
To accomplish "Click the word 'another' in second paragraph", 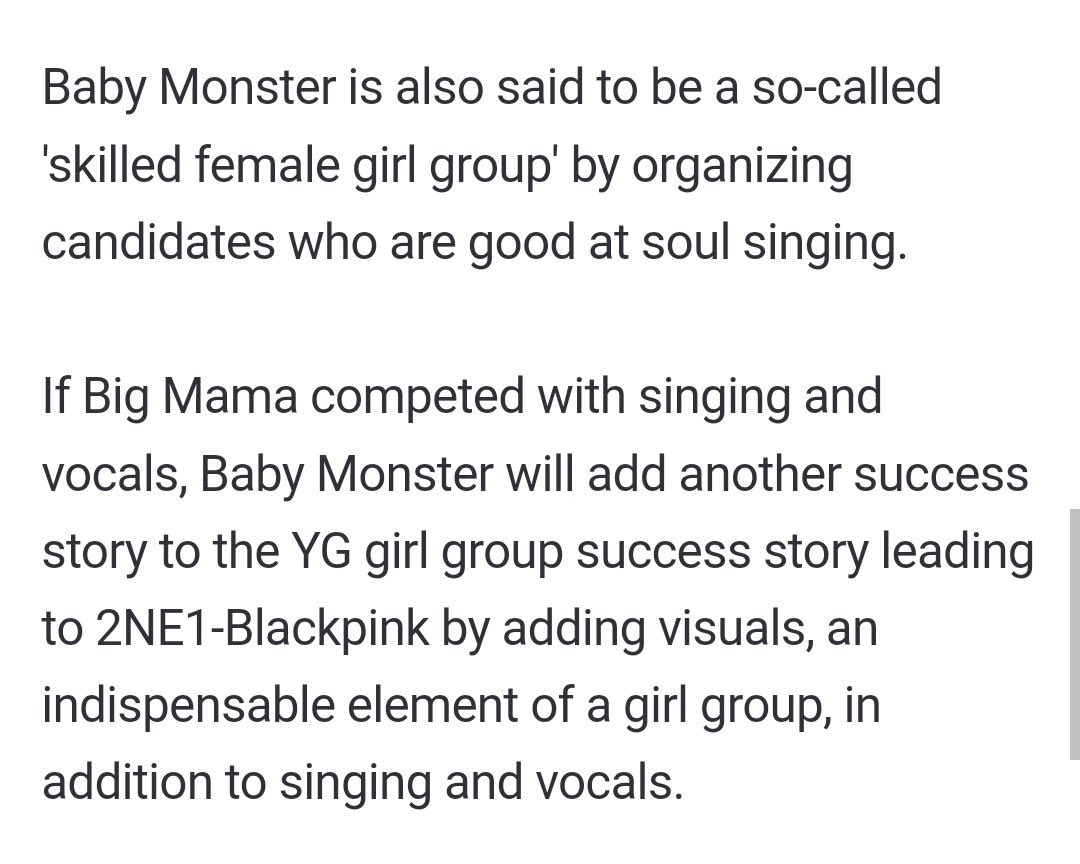I will 760,475.
